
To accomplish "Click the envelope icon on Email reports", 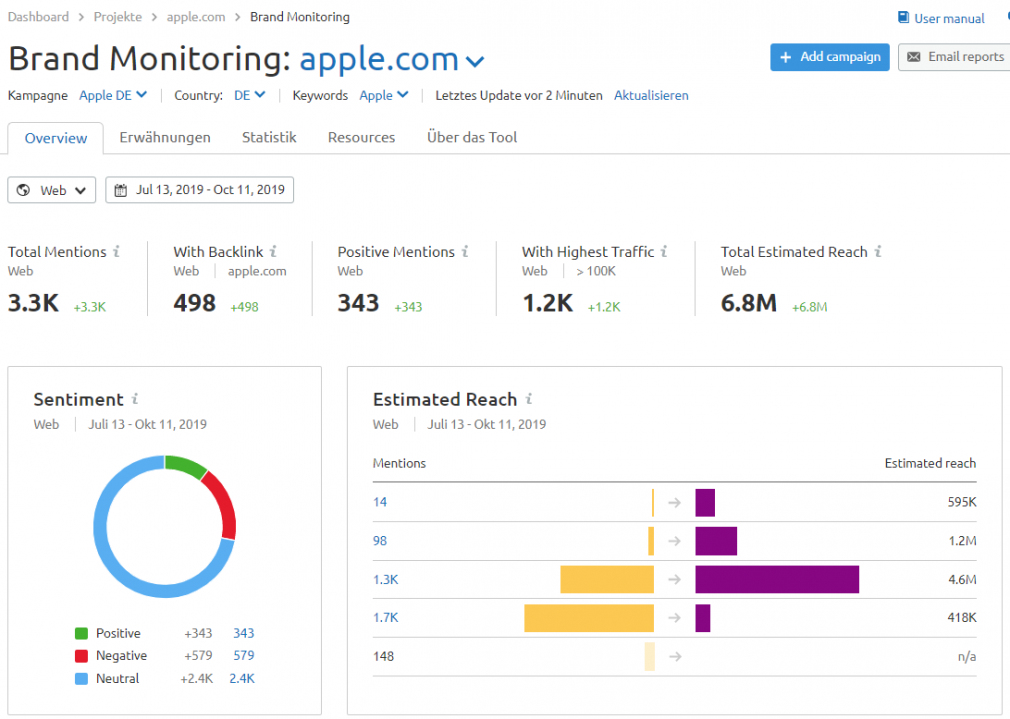I will click(x=913, y=57).
